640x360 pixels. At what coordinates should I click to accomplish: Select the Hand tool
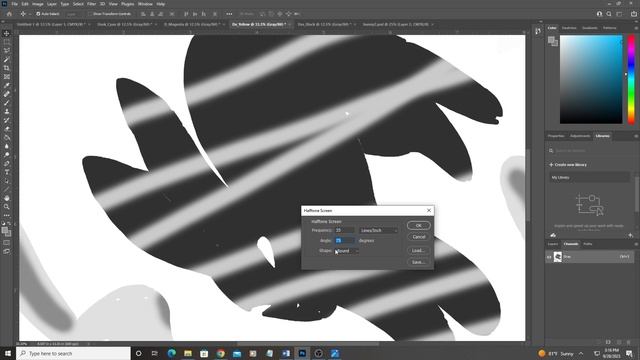[x=7, y=198]
